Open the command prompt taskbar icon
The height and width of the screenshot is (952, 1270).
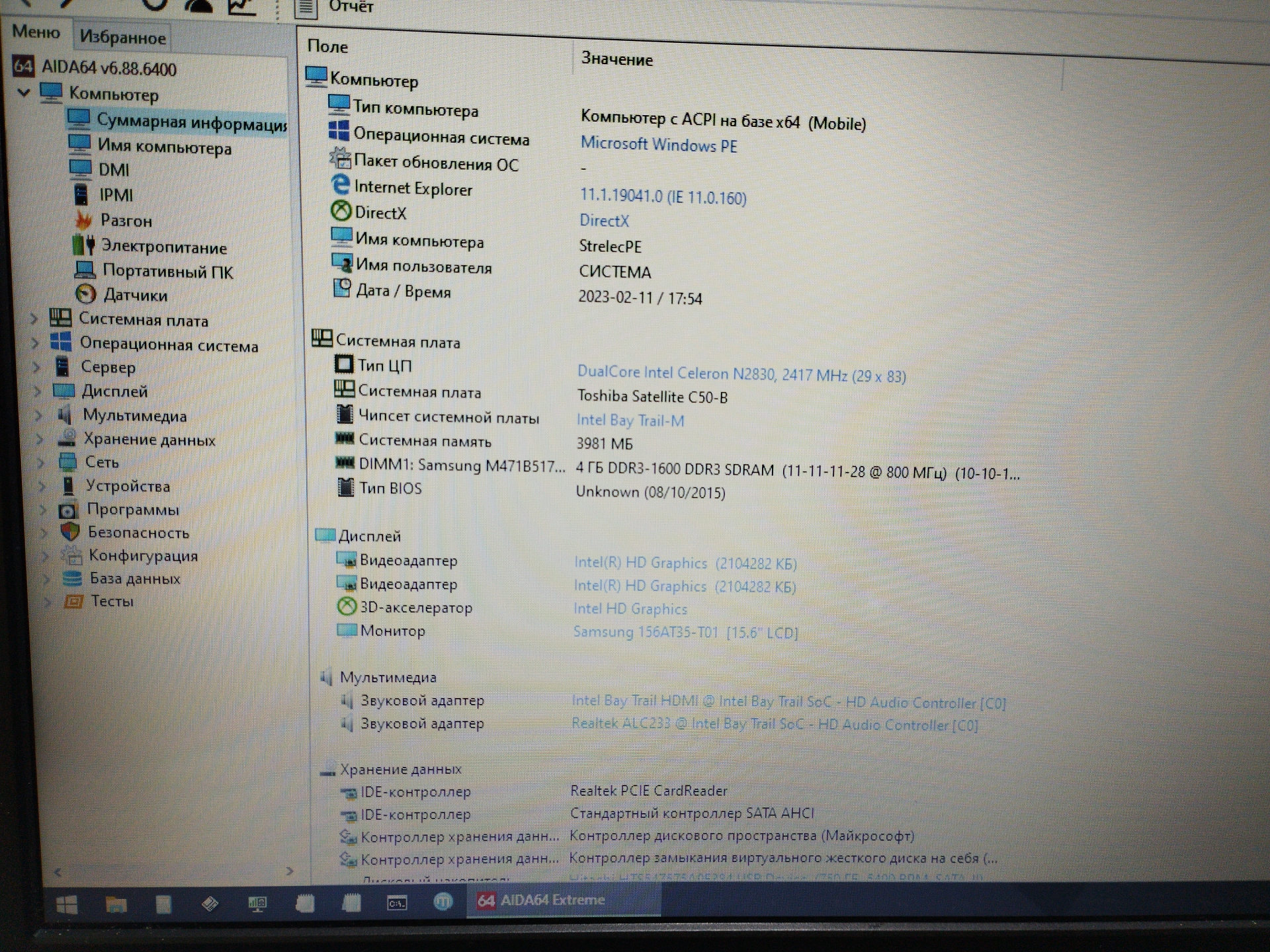click(397, 902)
